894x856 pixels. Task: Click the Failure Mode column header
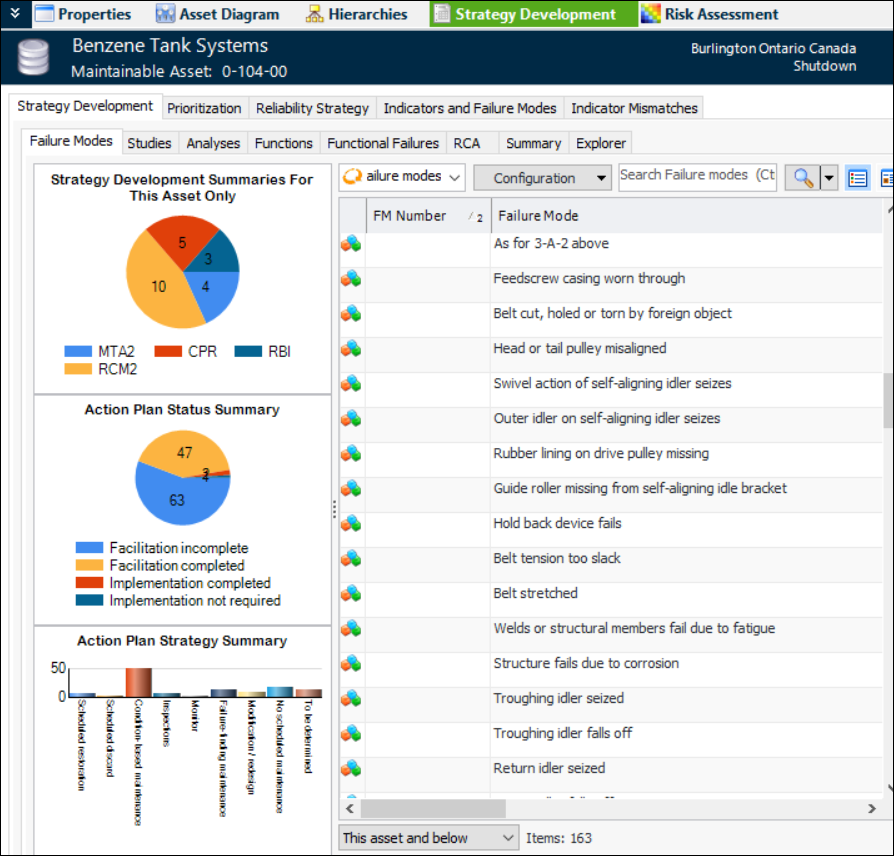680,216
